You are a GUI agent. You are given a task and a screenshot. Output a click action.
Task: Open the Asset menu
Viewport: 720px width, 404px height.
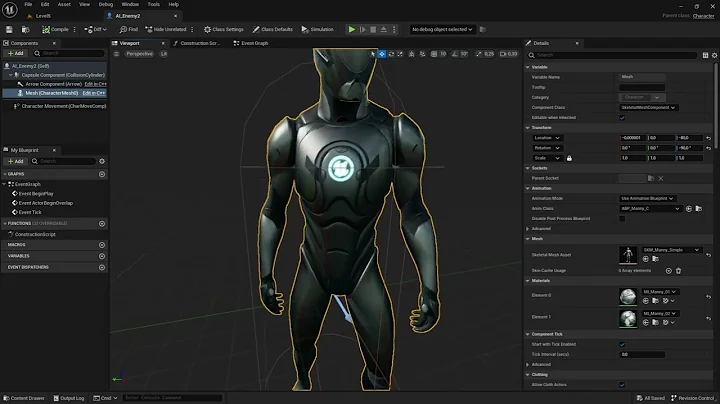click(64, 4)
